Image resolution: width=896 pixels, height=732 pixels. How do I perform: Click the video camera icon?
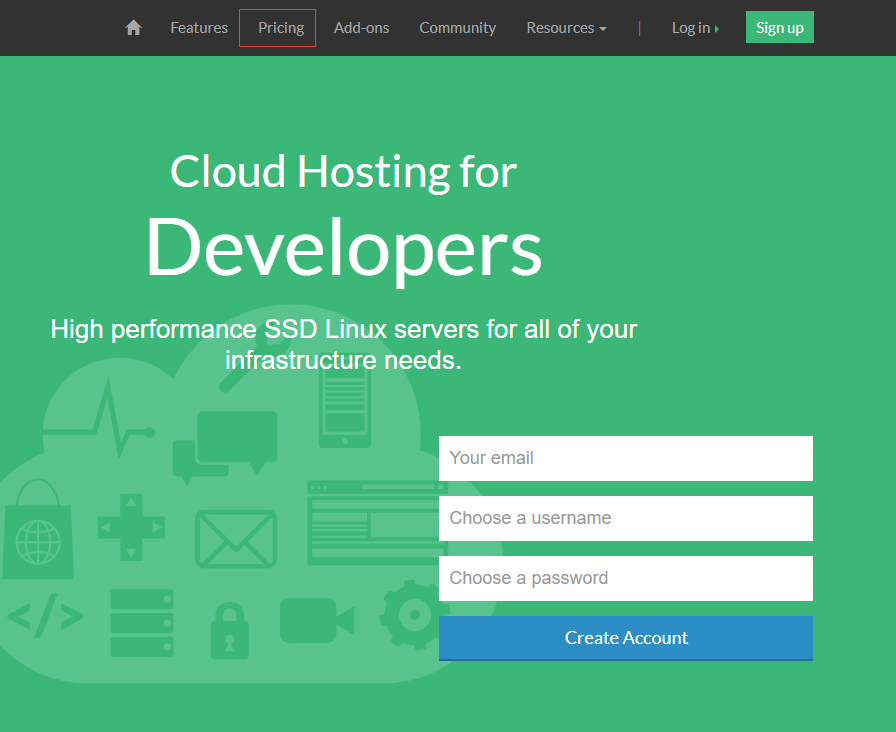click(x=316, y=621)
